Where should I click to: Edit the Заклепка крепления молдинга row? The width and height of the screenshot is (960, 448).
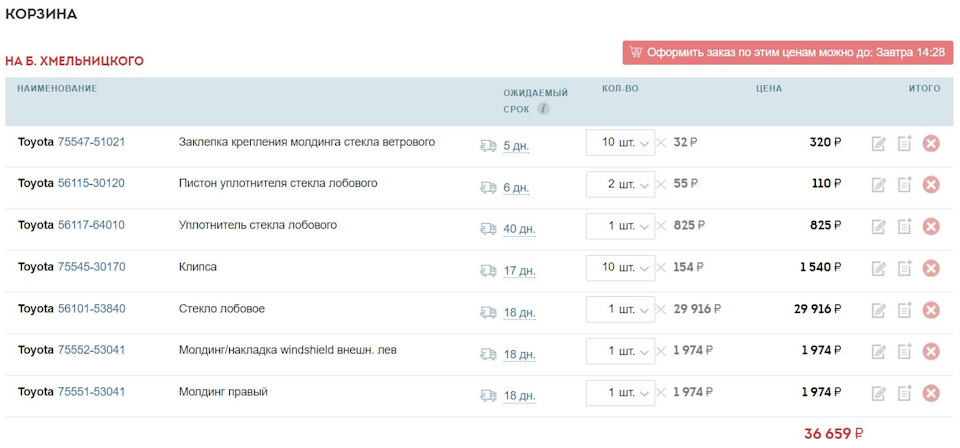(879, 143)
